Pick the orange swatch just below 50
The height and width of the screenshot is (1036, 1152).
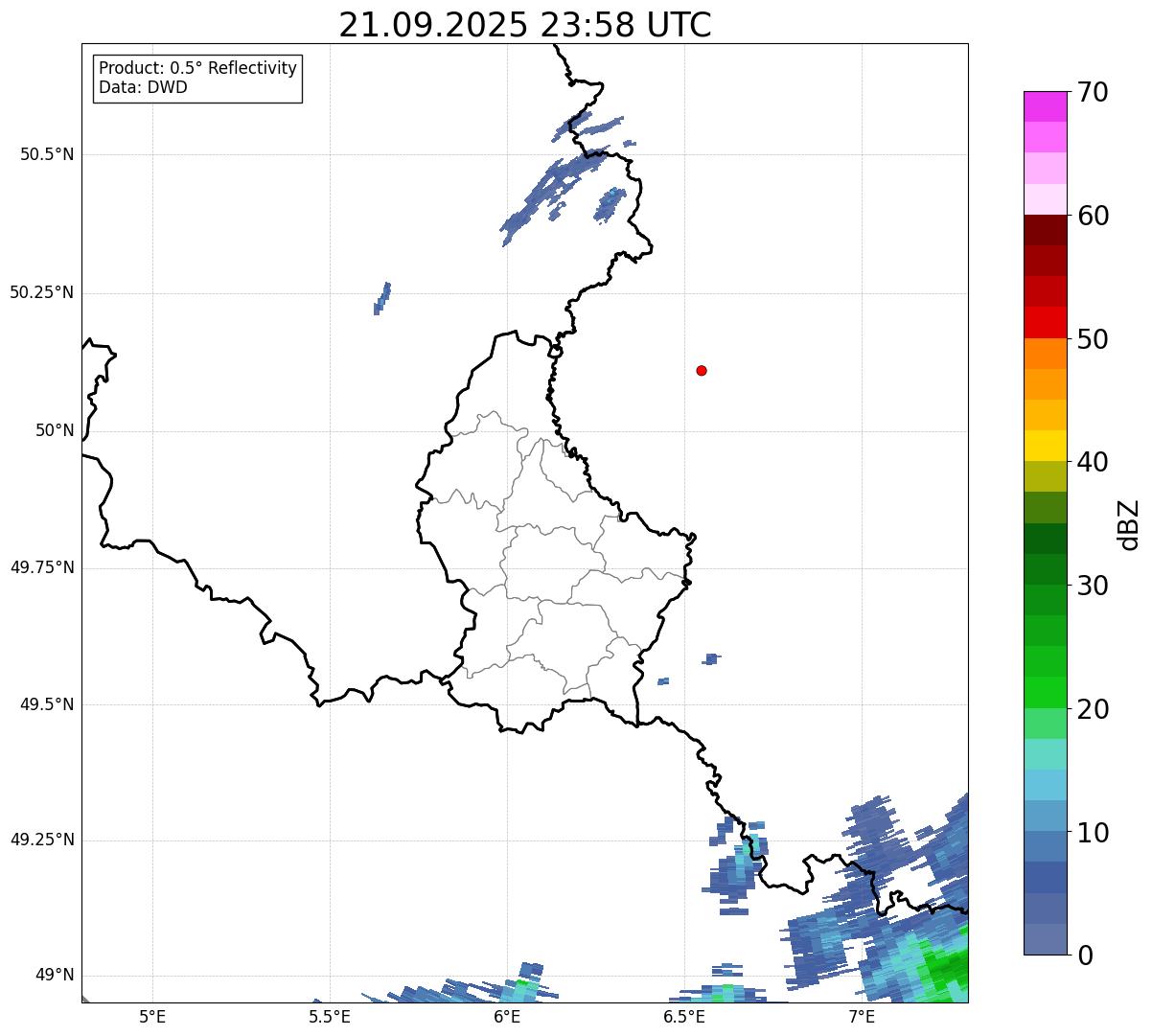[x=1045, y=354]
